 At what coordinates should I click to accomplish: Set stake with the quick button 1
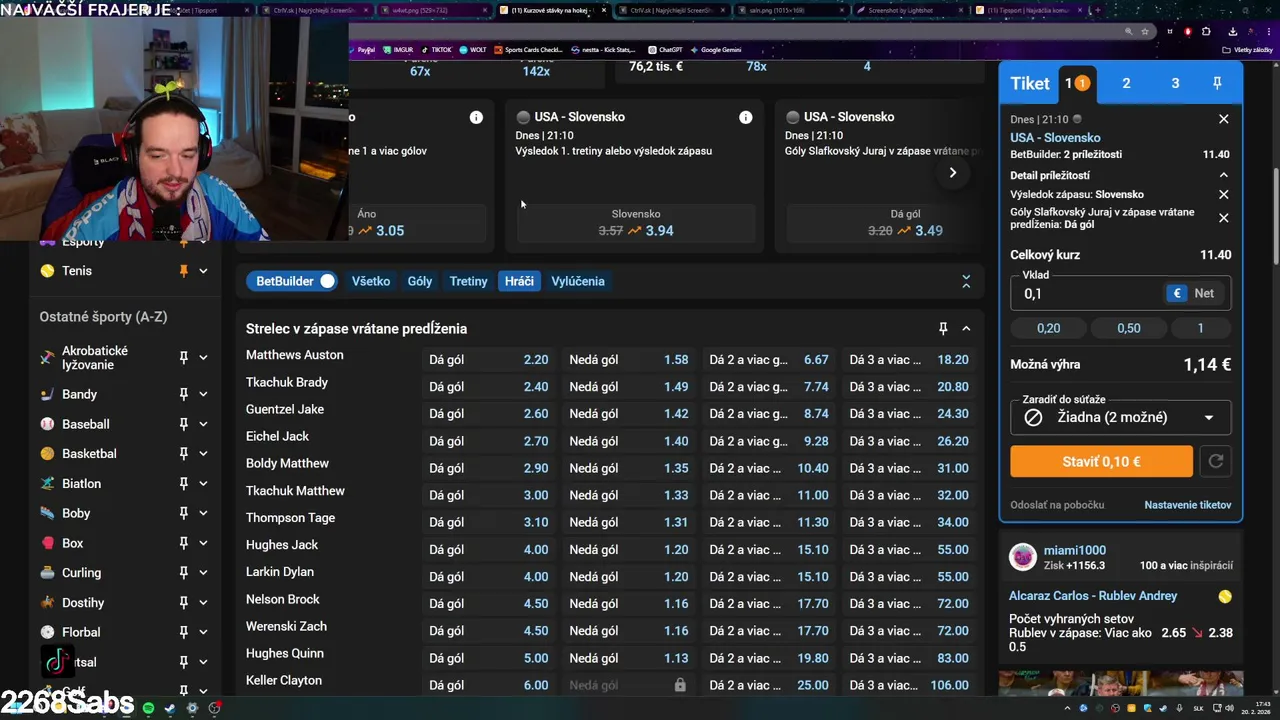pyautogui.click(x=1200, y=328)
